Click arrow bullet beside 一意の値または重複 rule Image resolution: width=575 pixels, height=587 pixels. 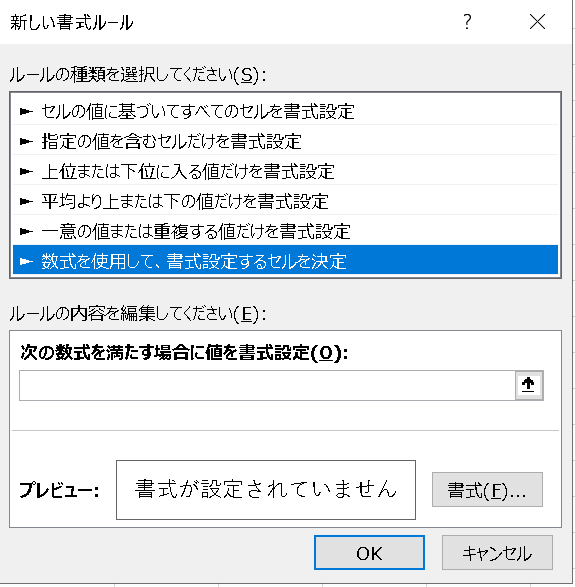pyautogui.click(x=26, y=231)
